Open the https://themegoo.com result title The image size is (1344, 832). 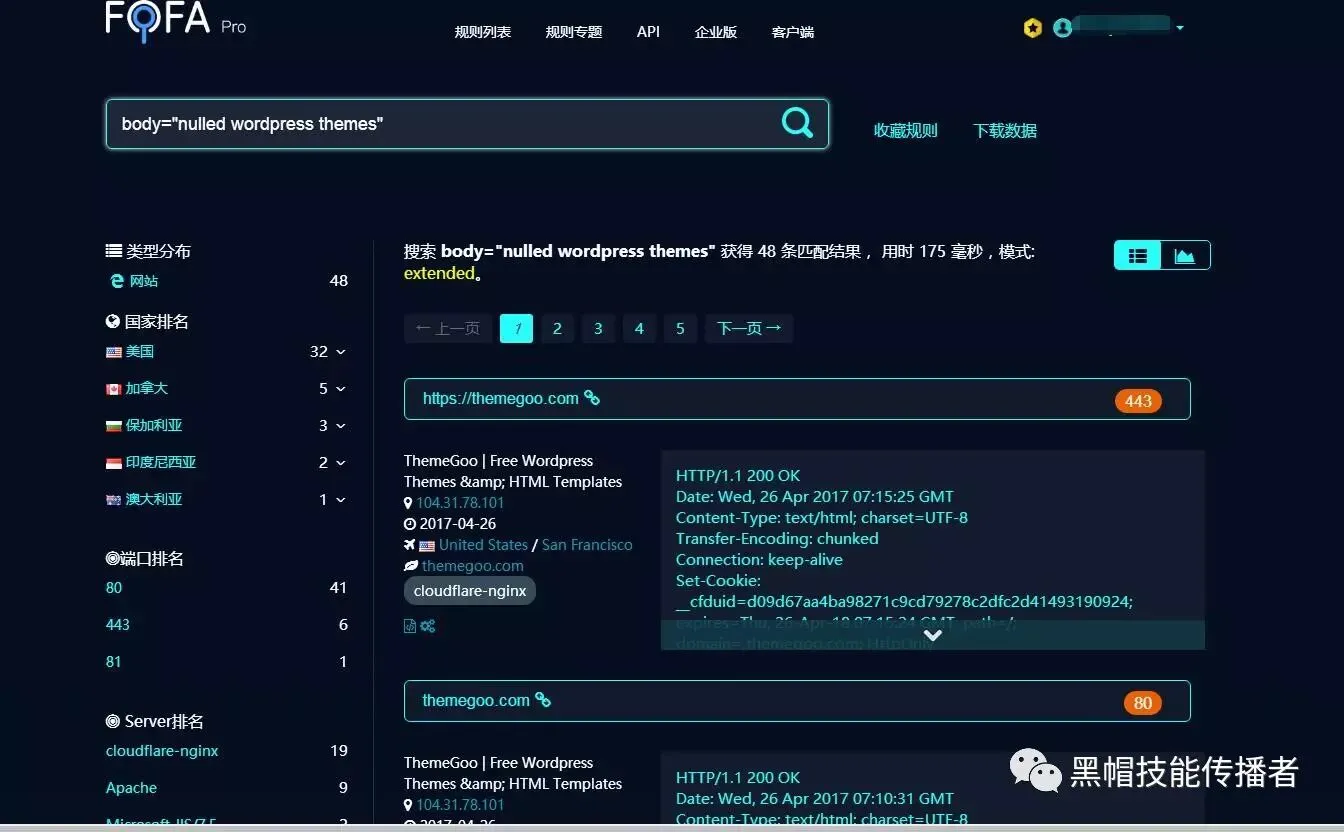coord(501,398)
